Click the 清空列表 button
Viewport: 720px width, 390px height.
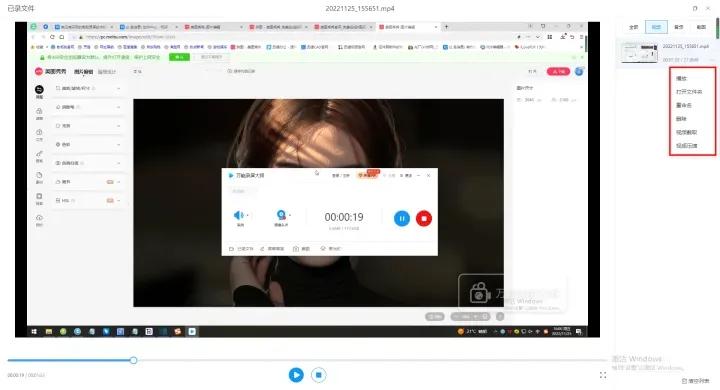[696, 381]
